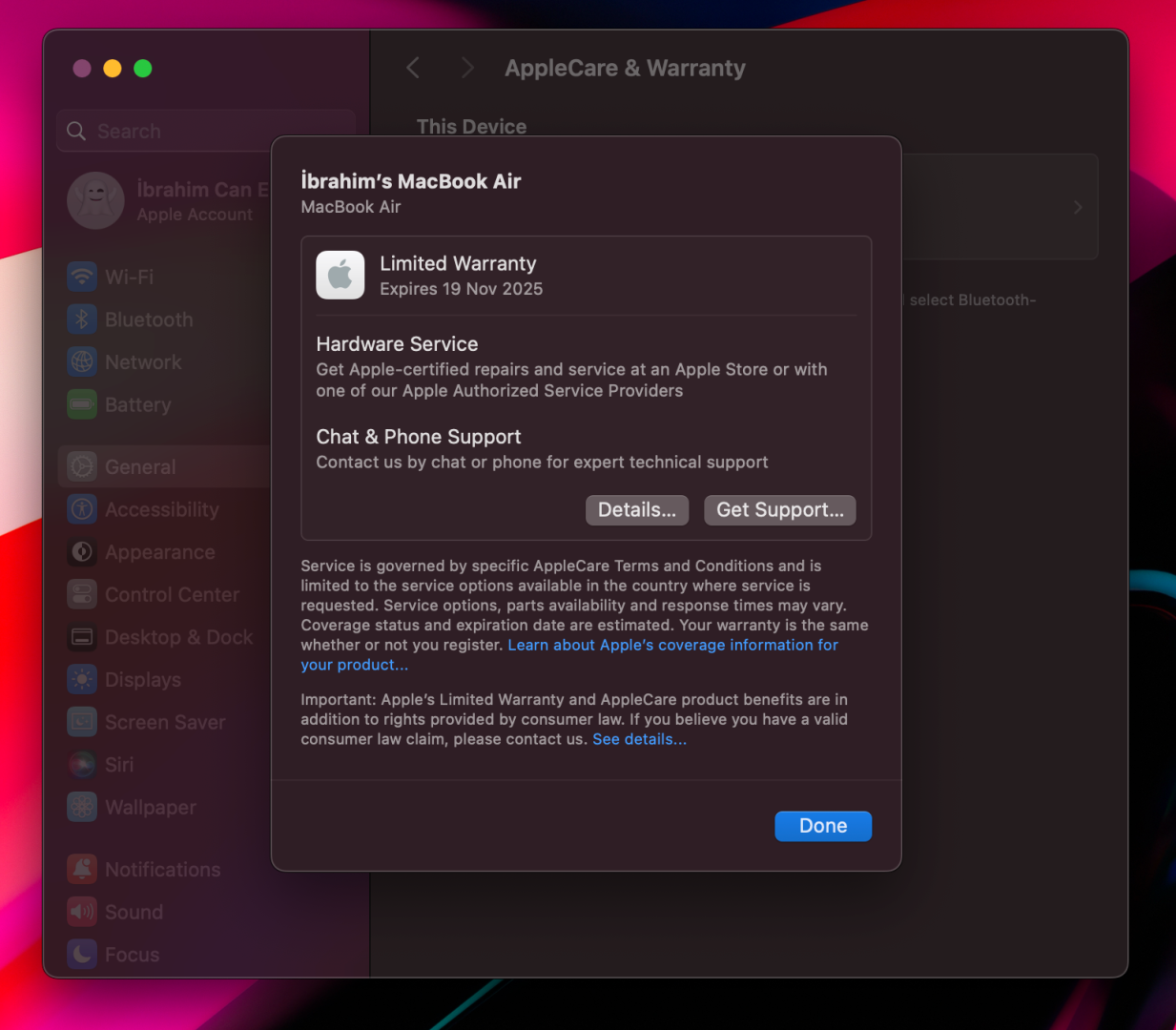Click "Expires 19 Nov 2025" text
The width and height of the screenshot is (1176, 1030).
(x=461, y=289)
